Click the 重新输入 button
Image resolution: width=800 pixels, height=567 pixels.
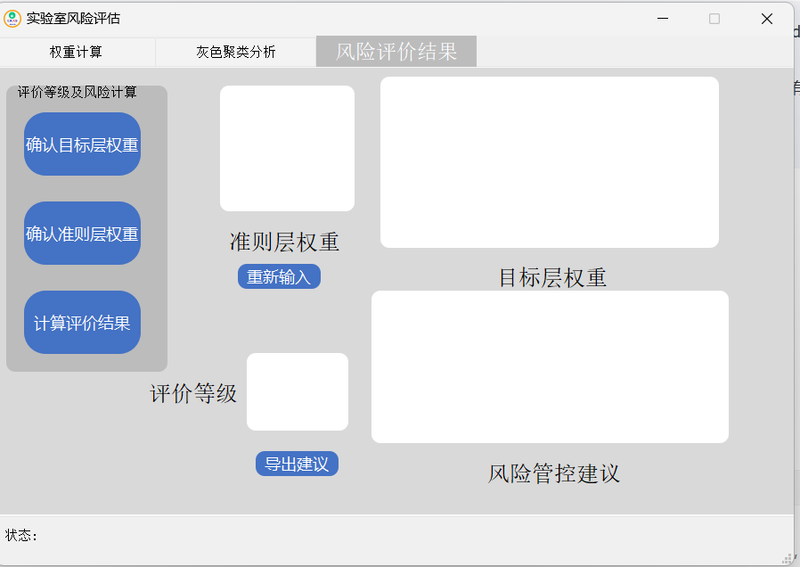point(279,277)
